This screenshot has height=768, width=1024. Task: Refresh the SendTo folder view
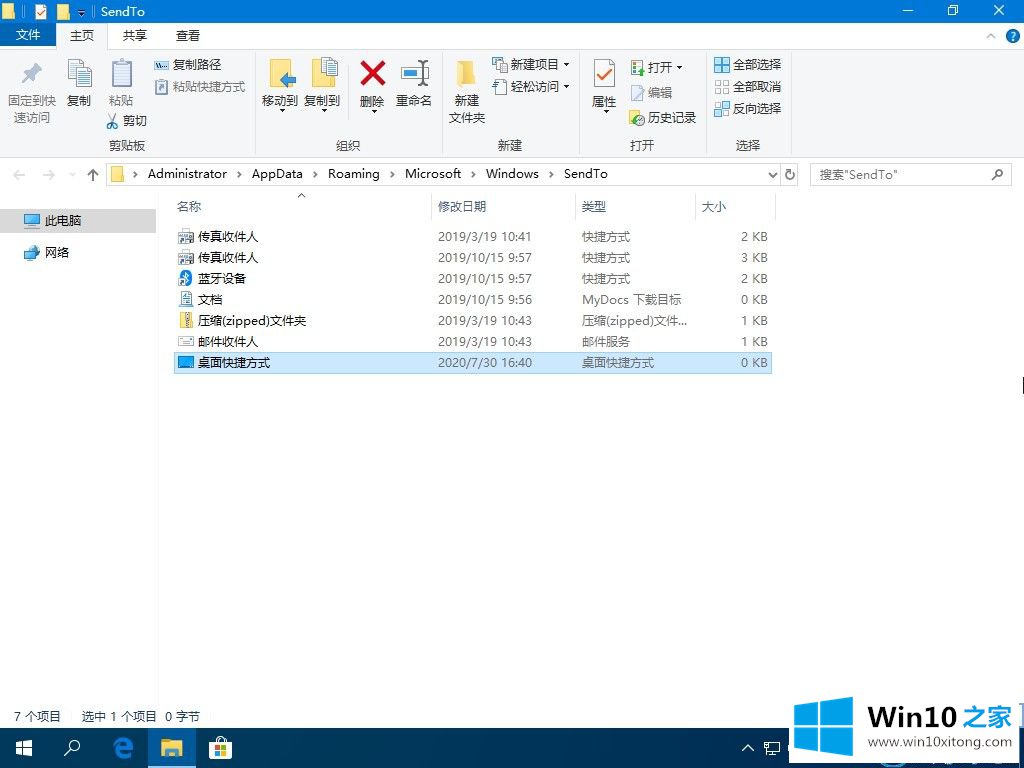click(x=790, y=174)
